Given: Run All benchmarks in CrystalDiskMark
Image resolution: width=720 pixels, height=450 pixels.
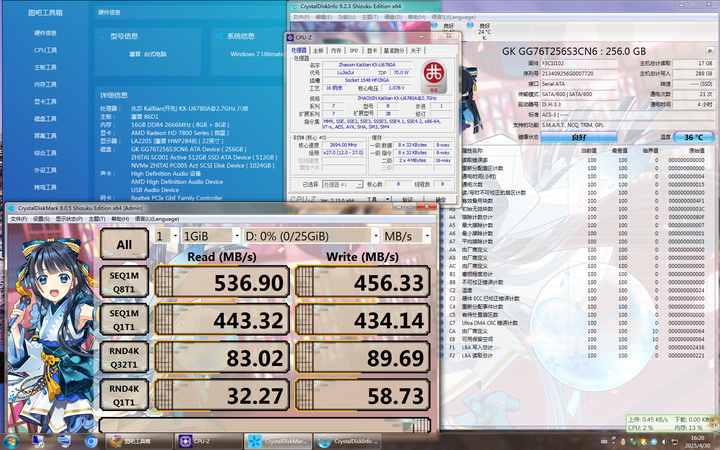Looking at the screenshot, I should (124, 244).
